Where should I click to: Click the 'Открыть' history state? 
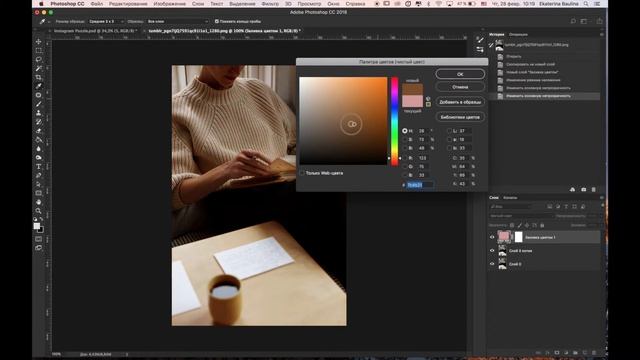click(513, 56)
